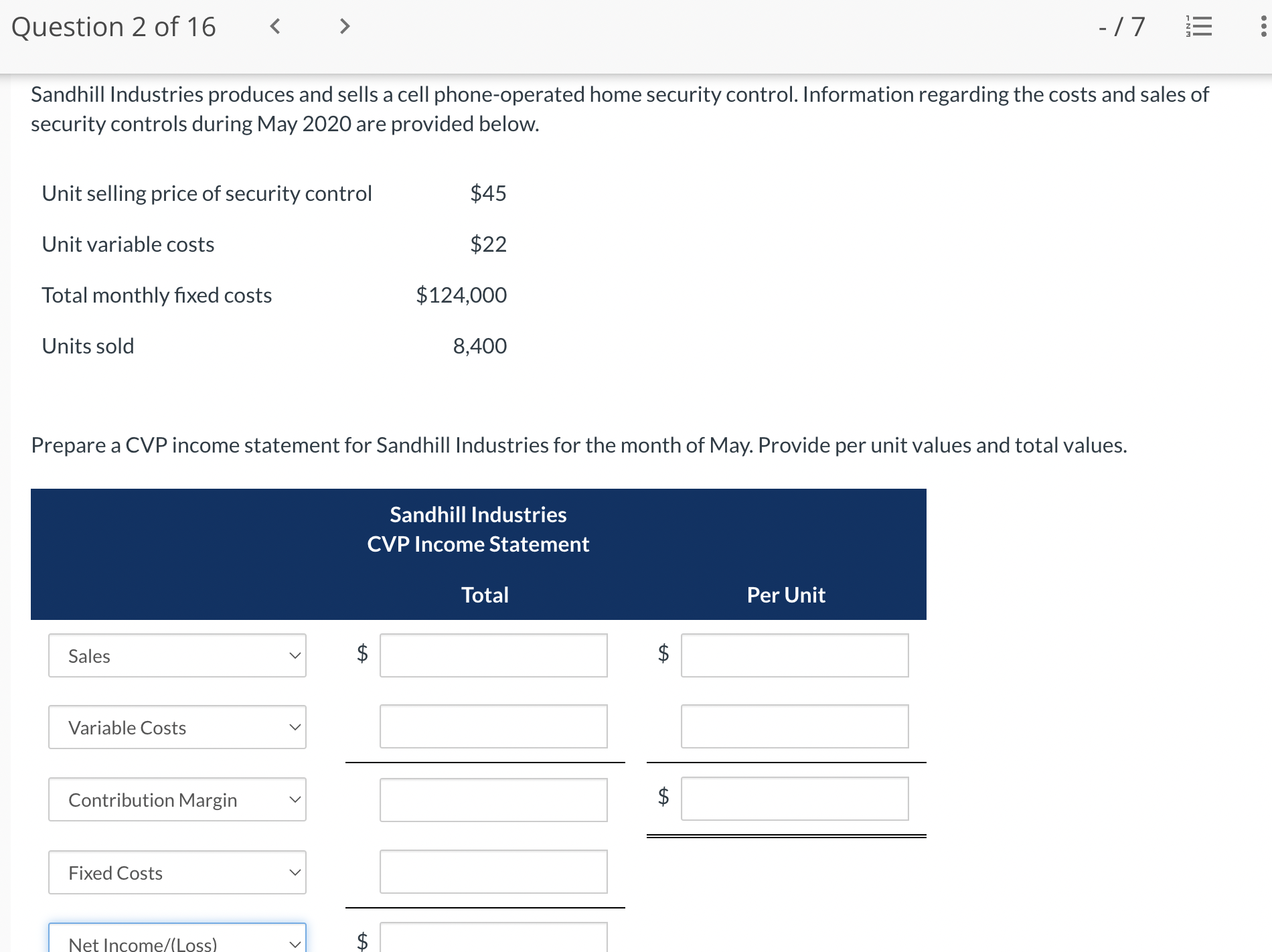Open the Fixed Costs row dropdown
1272x952 pixels.
coord(177,872)
